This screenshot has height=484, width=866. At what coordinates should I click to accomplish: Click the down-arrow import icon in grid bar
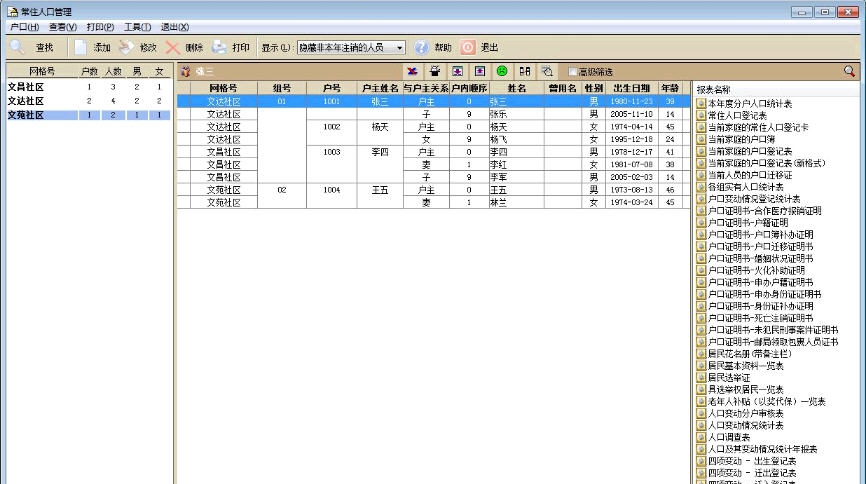[x=457, y=71]
